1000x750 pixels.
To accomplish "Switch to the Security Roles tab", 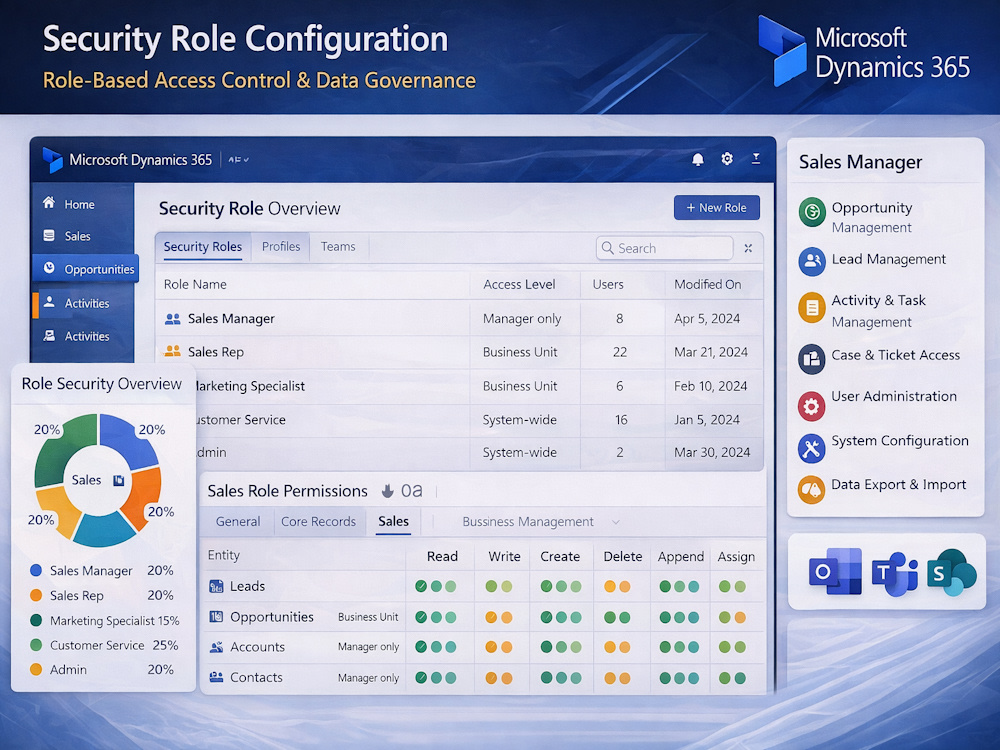I will point(203,247).
